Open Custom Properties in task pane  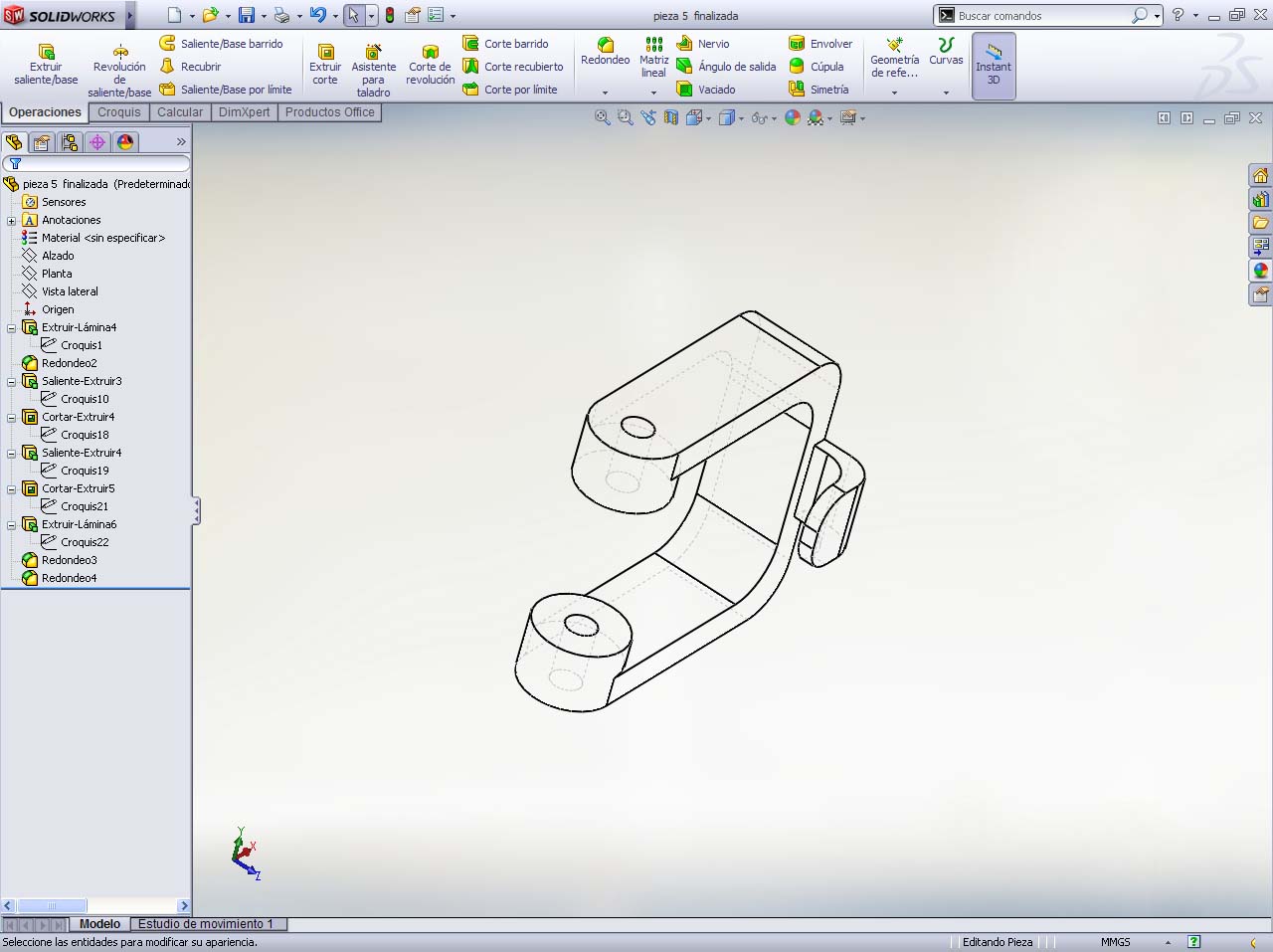[1260, 294]
